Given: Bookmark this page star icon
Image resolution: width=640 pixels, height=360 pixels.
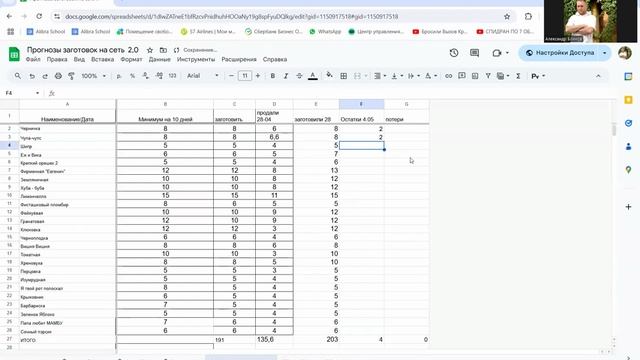Looking at the screenshot, I should (x=507, y=16).
